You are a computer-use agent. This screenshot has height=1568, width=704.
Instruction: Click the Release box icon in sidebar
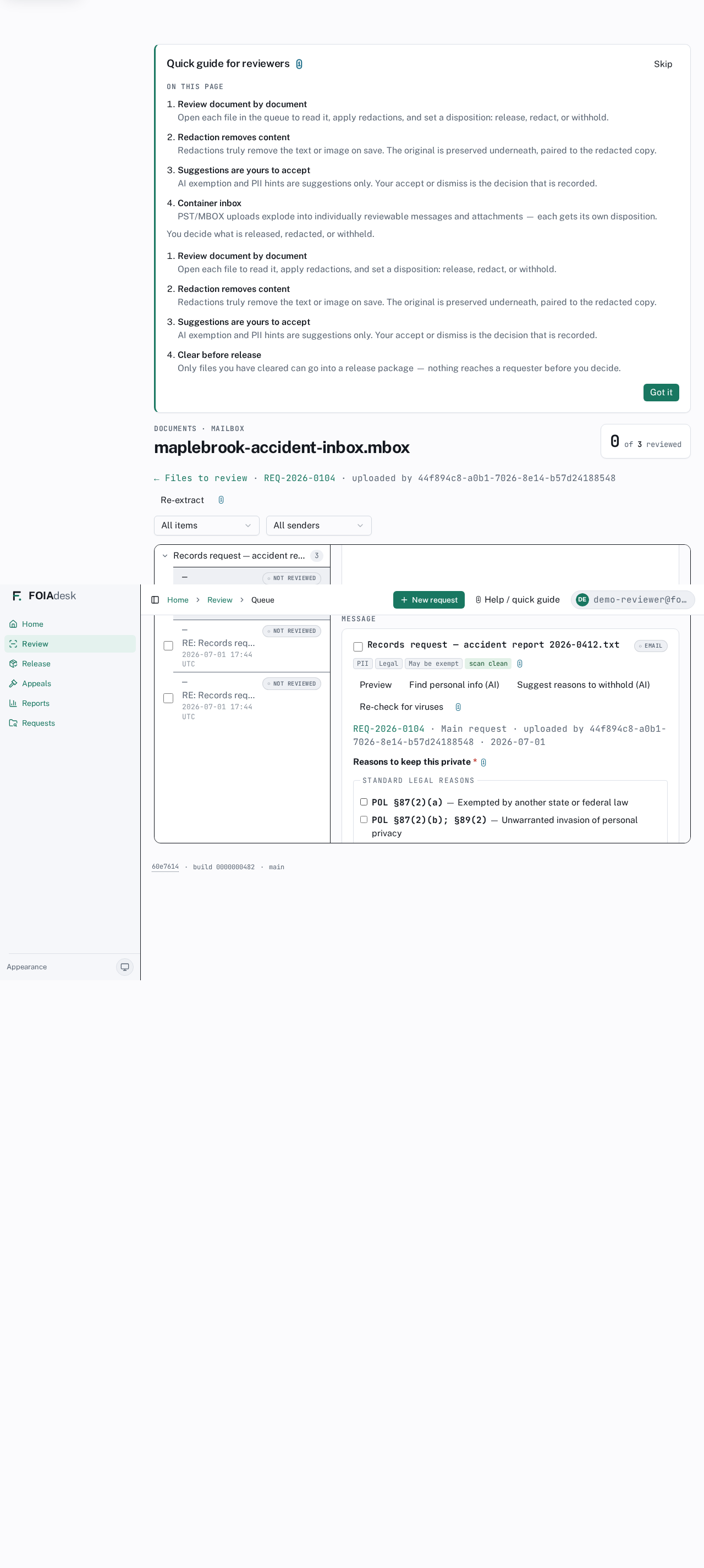(x=13, y=664)
